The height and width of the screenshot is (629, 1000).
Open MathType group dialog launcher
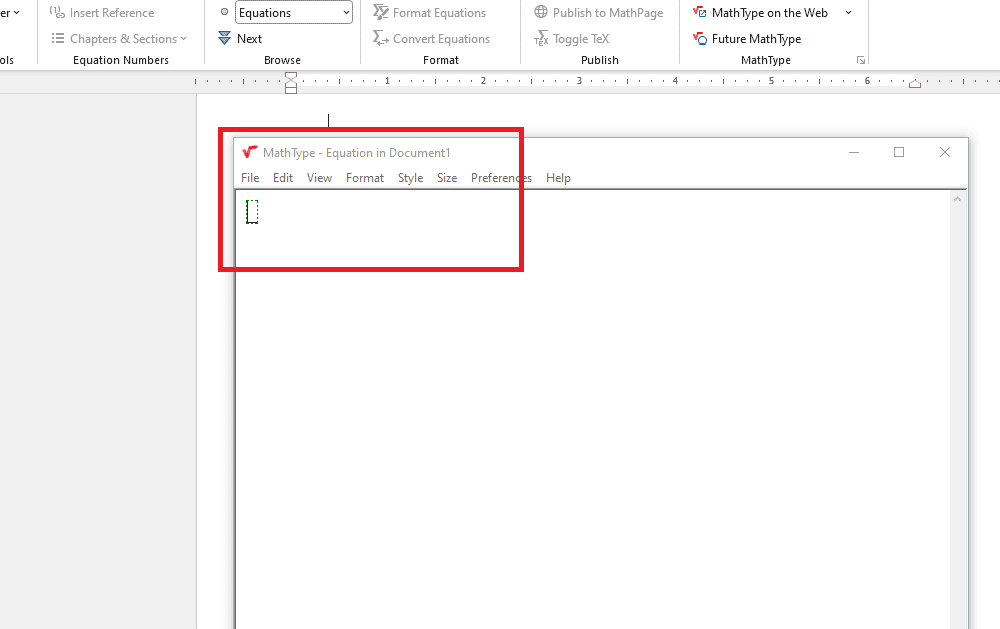pyautogui.click(x=861, y=60)
